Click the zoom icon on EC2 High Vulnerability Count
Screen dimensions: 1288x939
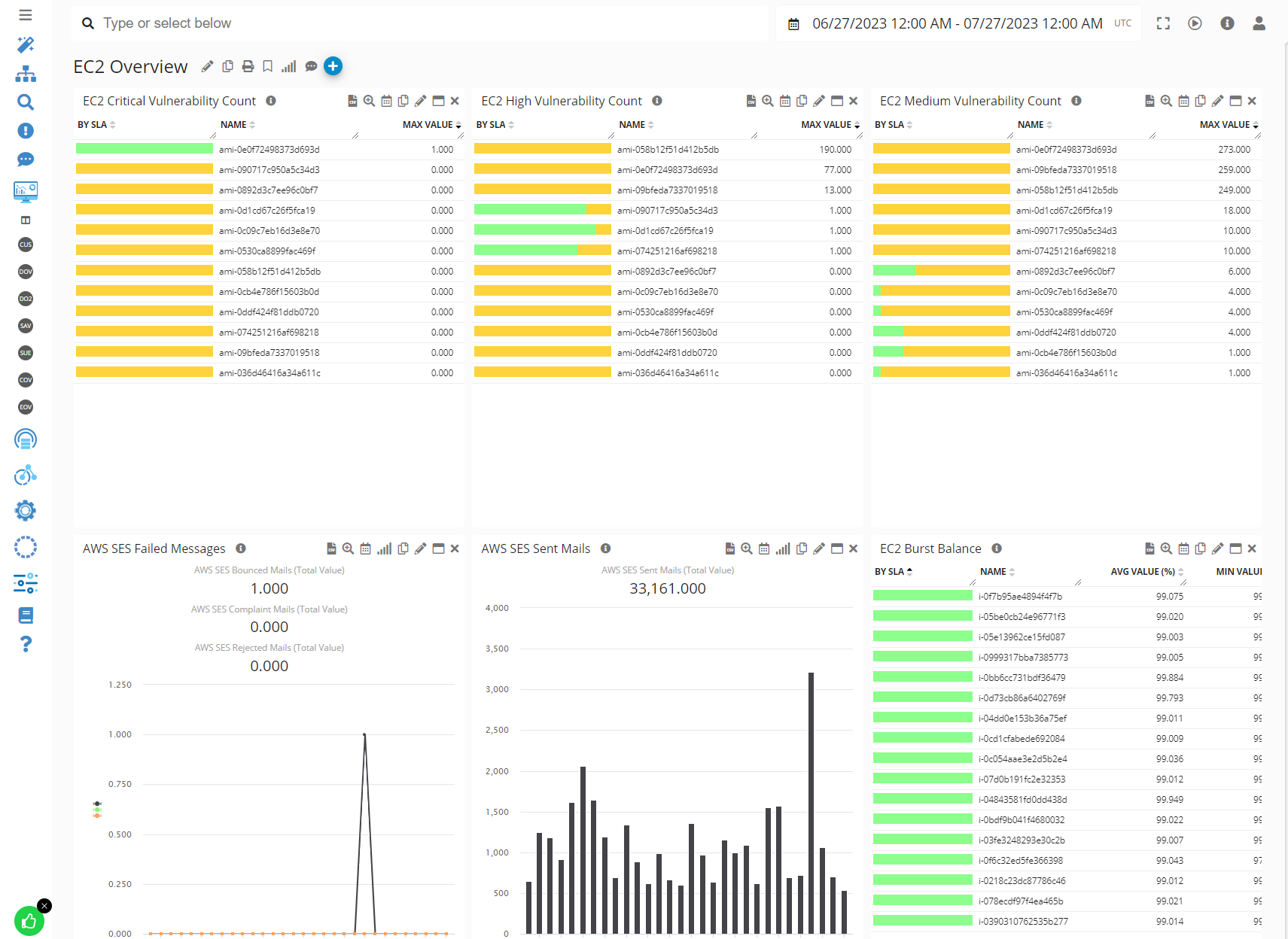click(767, 101)
